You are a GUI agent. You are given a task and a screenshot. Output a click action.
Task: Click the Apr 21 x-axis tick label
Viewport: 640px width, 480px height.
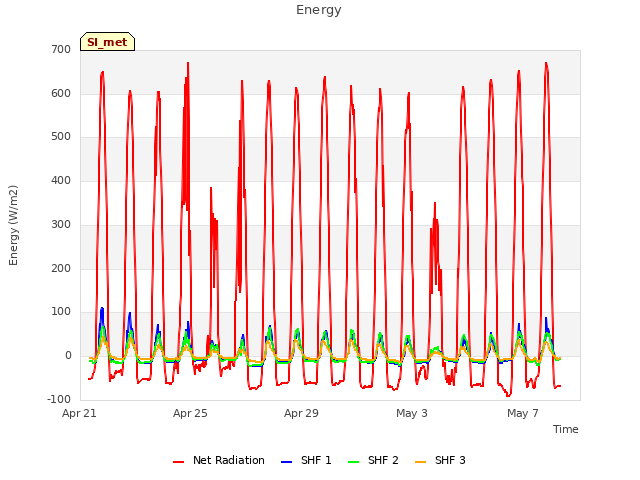(79, 413)
